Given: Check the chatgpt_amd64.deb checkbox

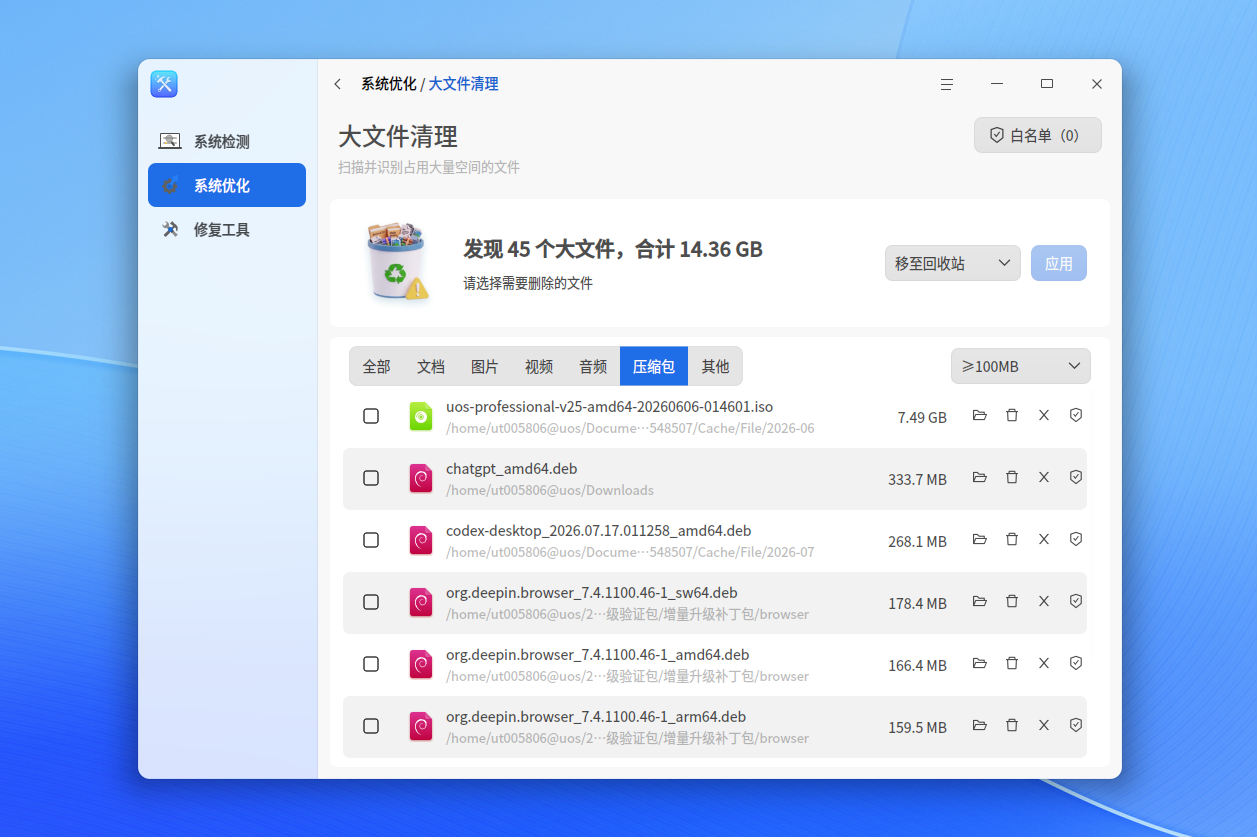Looking at the screenshot, I should click(x=371, y=478).
